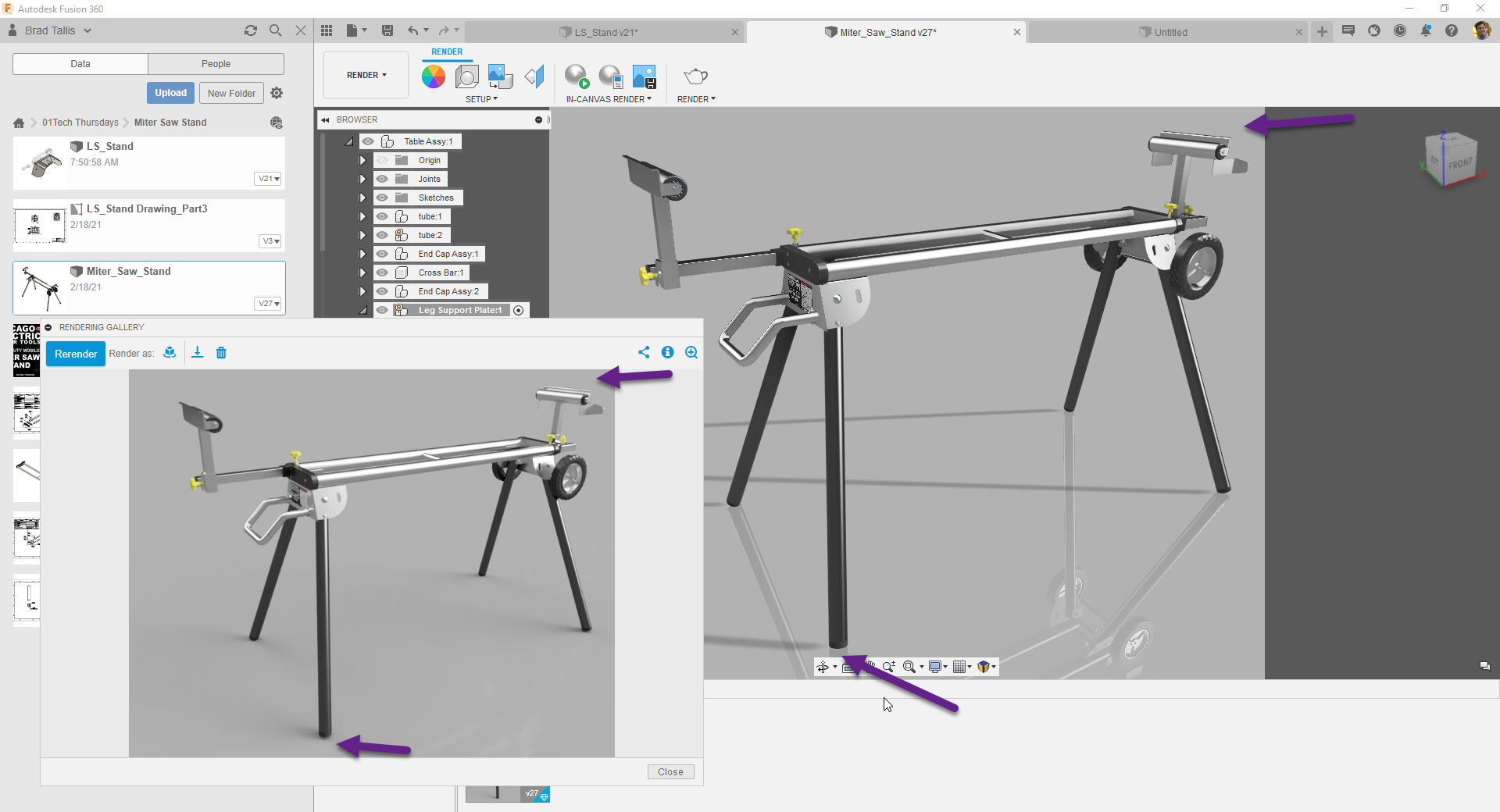This screenshot has width=1500, height=812.
Task: Share the render from the gallery
Action: [x=644, y=352]
